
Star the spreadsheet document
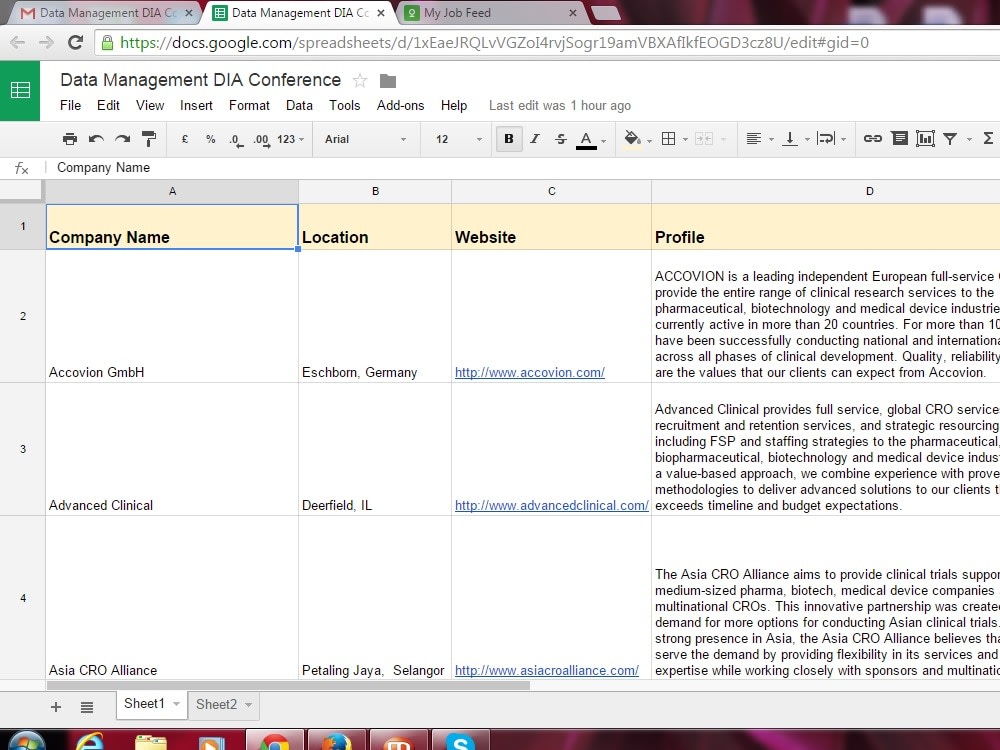360,80
